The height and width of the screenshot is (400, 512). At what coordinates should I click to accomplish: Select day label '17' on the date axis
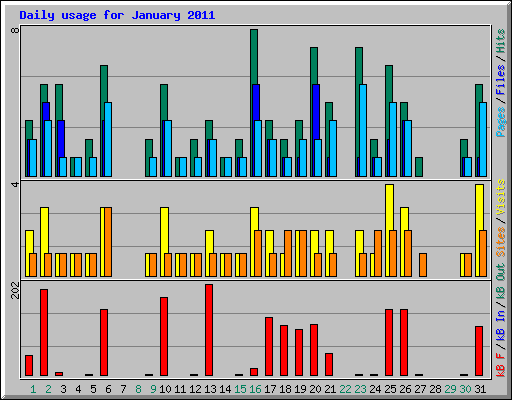[x=270, y=389]
